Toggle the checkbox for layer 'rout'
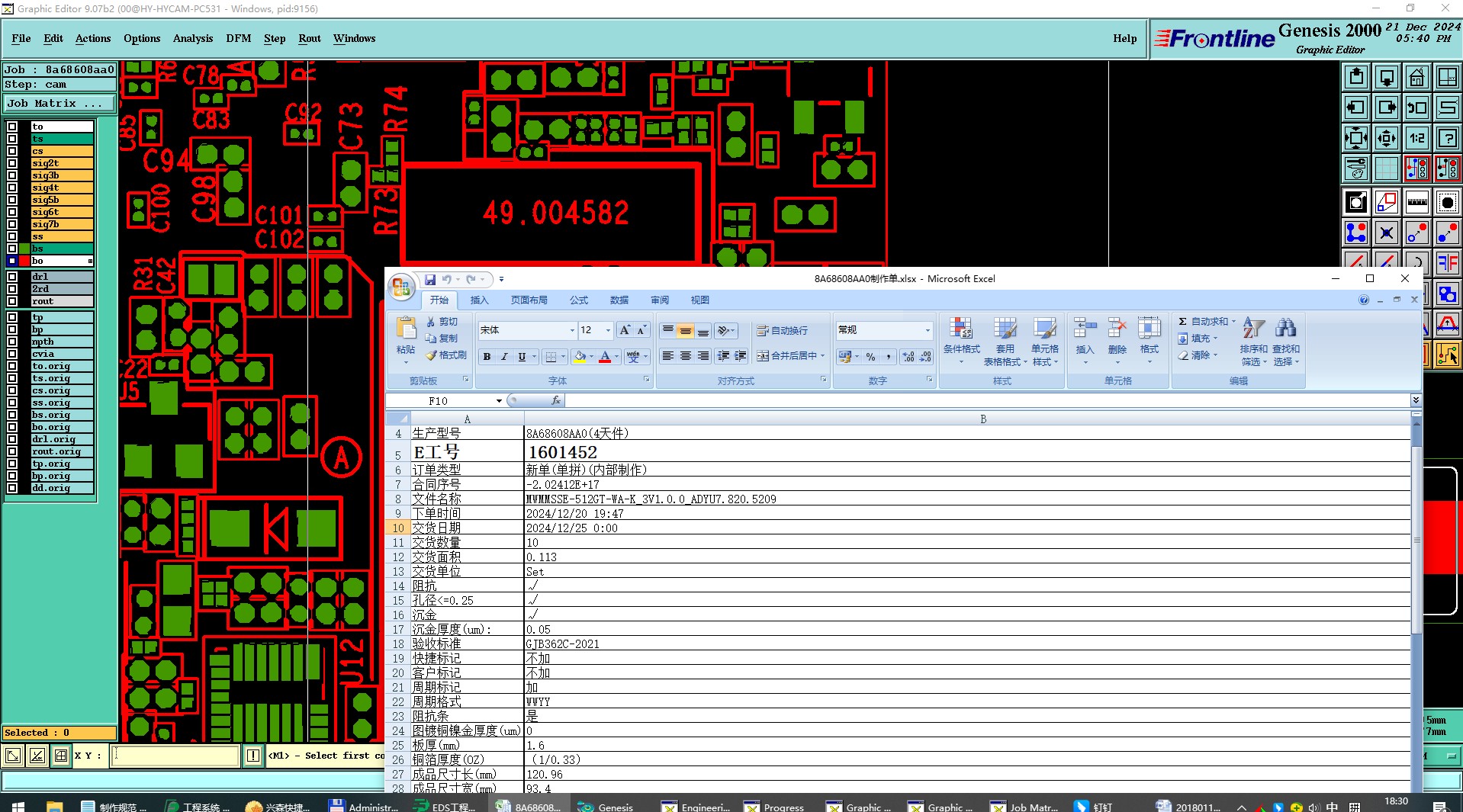The image size is (1463, 812). (12, 301)
